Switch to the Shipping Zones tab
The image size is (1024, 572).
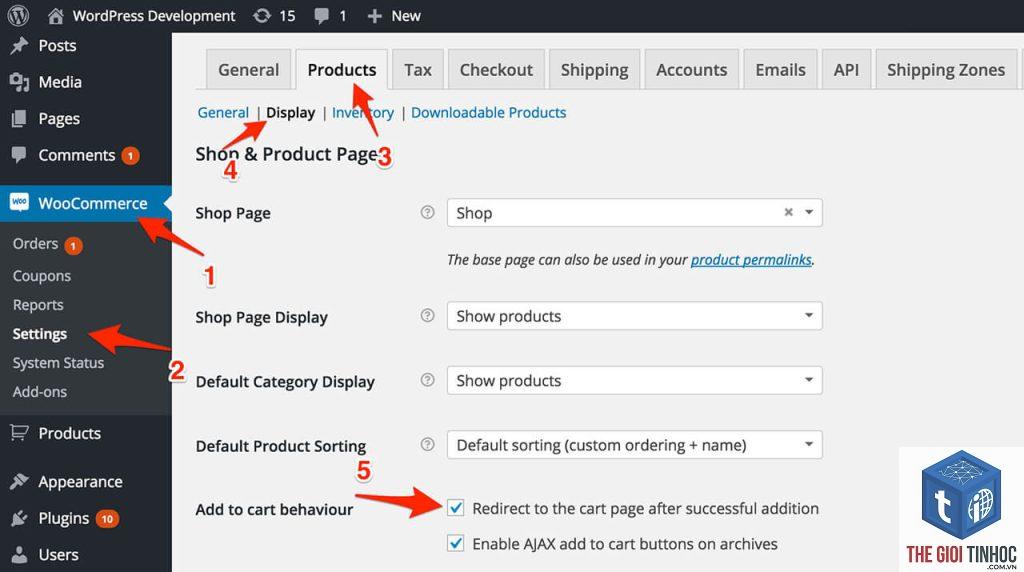click(x=946, y=70)
